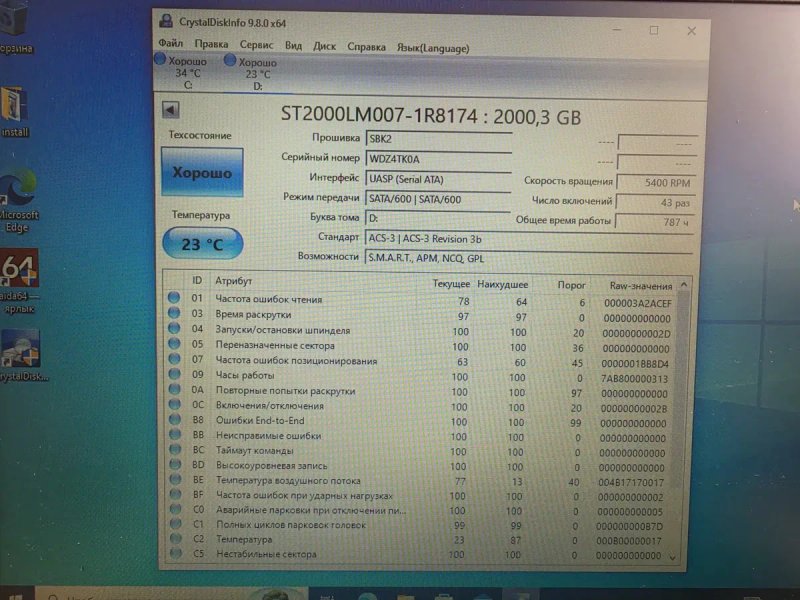This screenshot has width=800, height=600.
Task: Click the serial number field WDZ4TK0A
Action: 439,159
